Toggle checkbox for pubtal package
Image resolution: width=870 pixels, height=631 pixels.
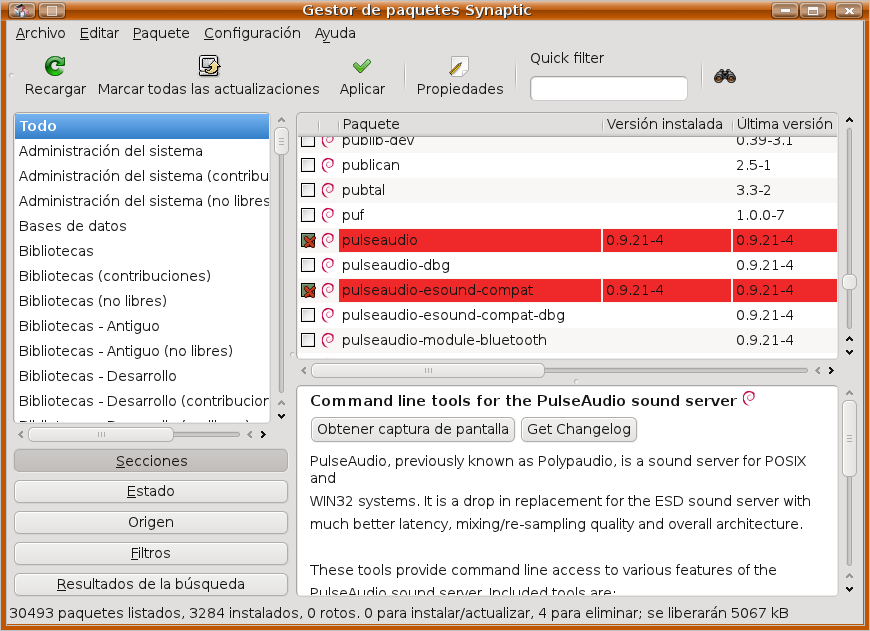click(308, 190)
